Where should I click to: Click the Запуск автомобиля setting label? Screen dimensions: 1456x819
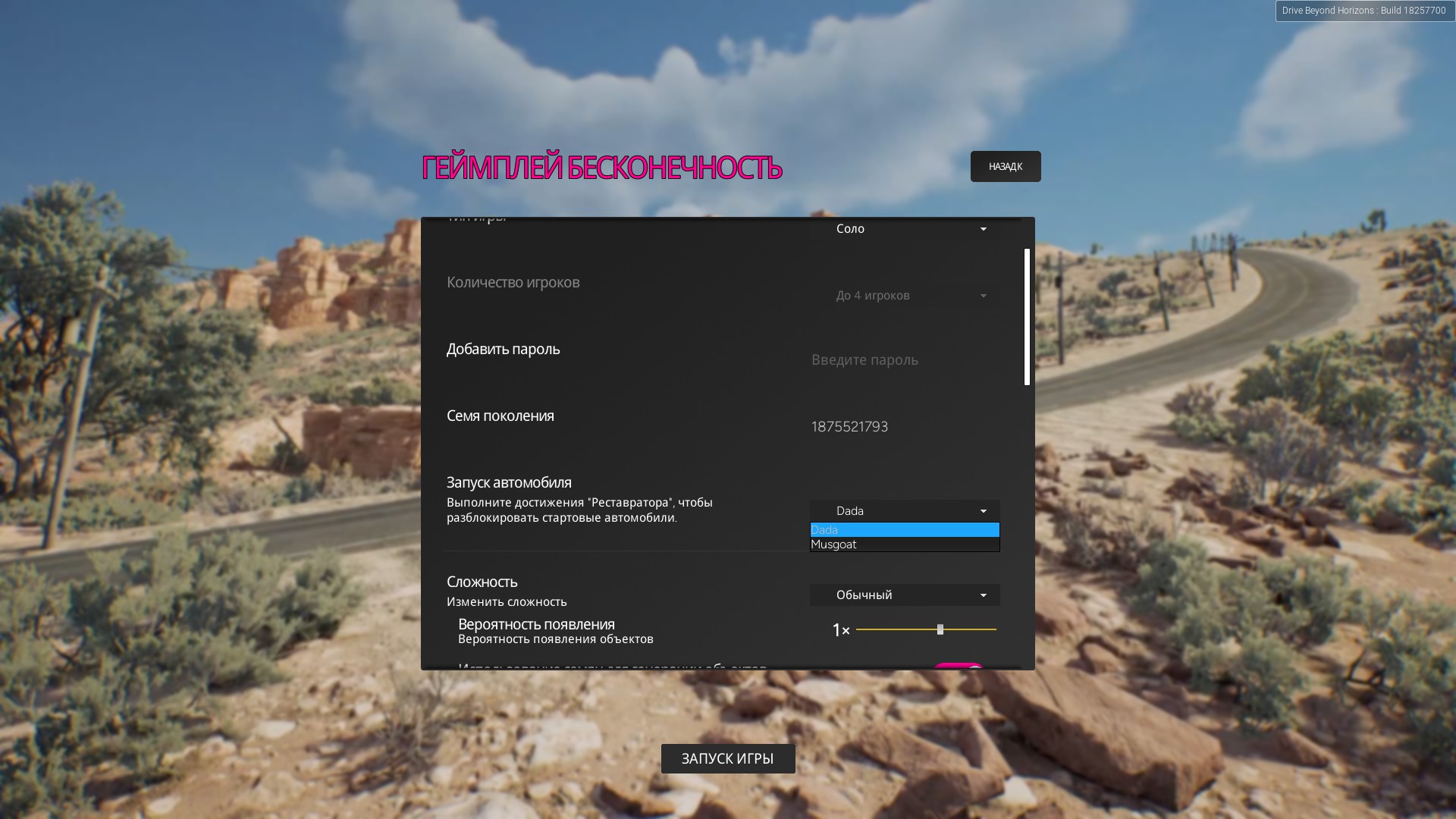point(509,482)
